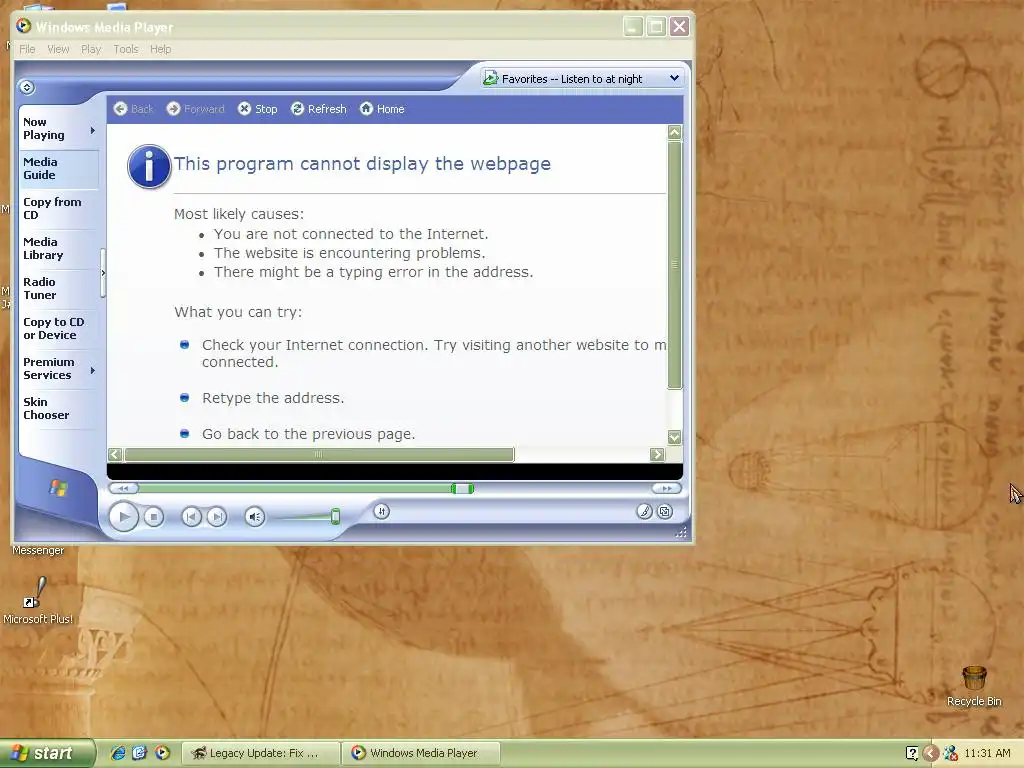The height and width of the screenshot is (768, 1024).
Task: Refresh the Media Guide page
Action: (x=319, y=109)
